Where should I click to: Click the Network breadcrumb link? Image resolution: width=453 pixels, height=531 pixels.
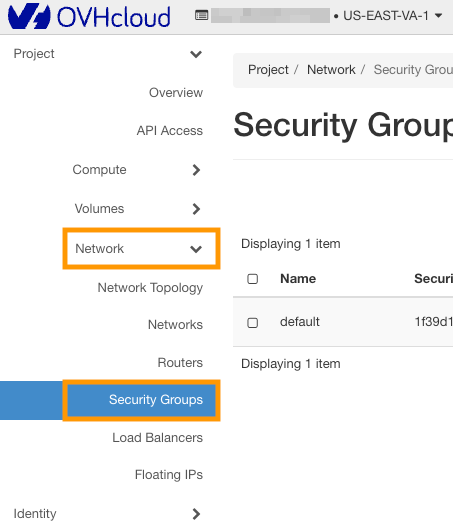point(331,70)
